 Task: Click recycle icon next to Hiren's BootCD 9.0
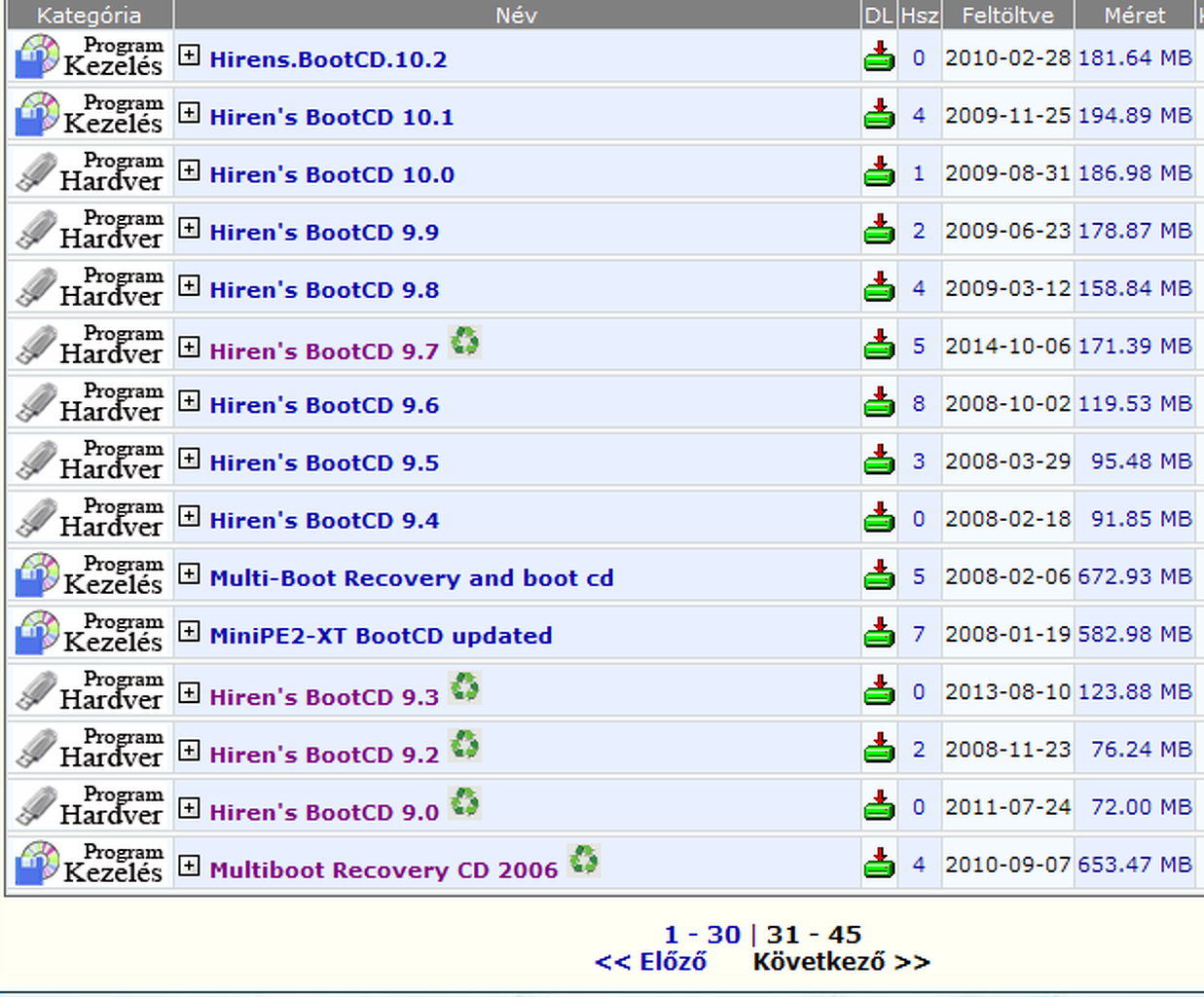pos(464,801)
